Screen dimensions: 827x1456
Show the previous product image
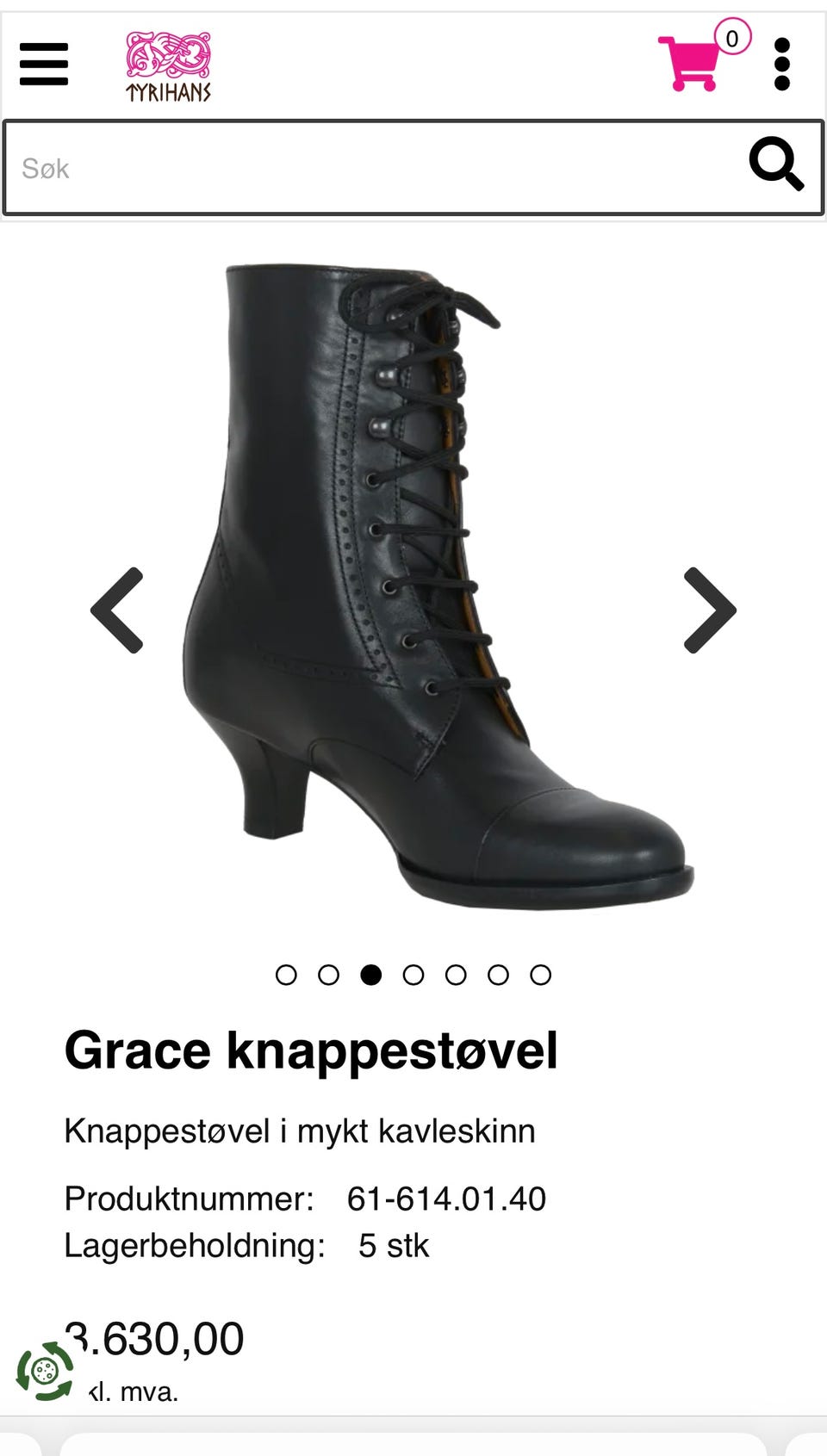[117, 610]
